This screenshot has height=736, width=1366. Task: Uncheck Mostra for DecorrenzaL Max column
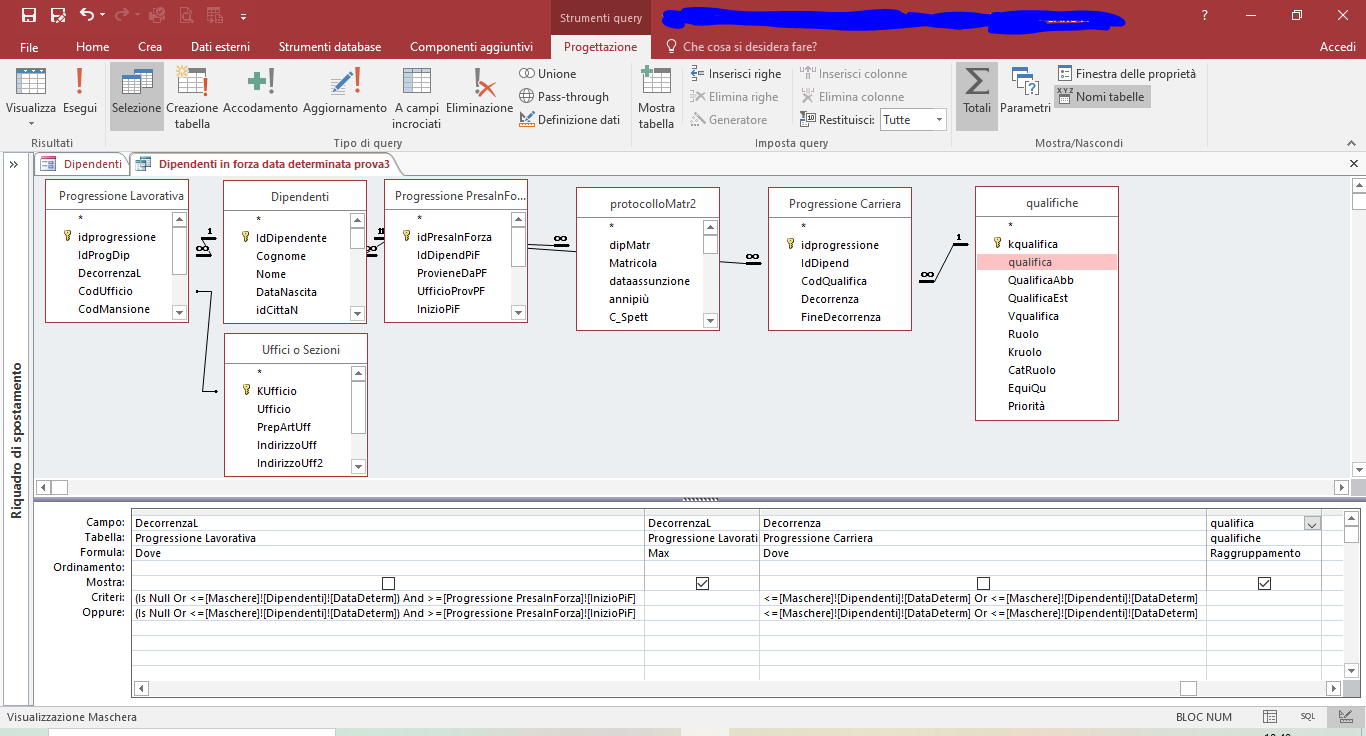pyautogui.click(x=702, y=583)
